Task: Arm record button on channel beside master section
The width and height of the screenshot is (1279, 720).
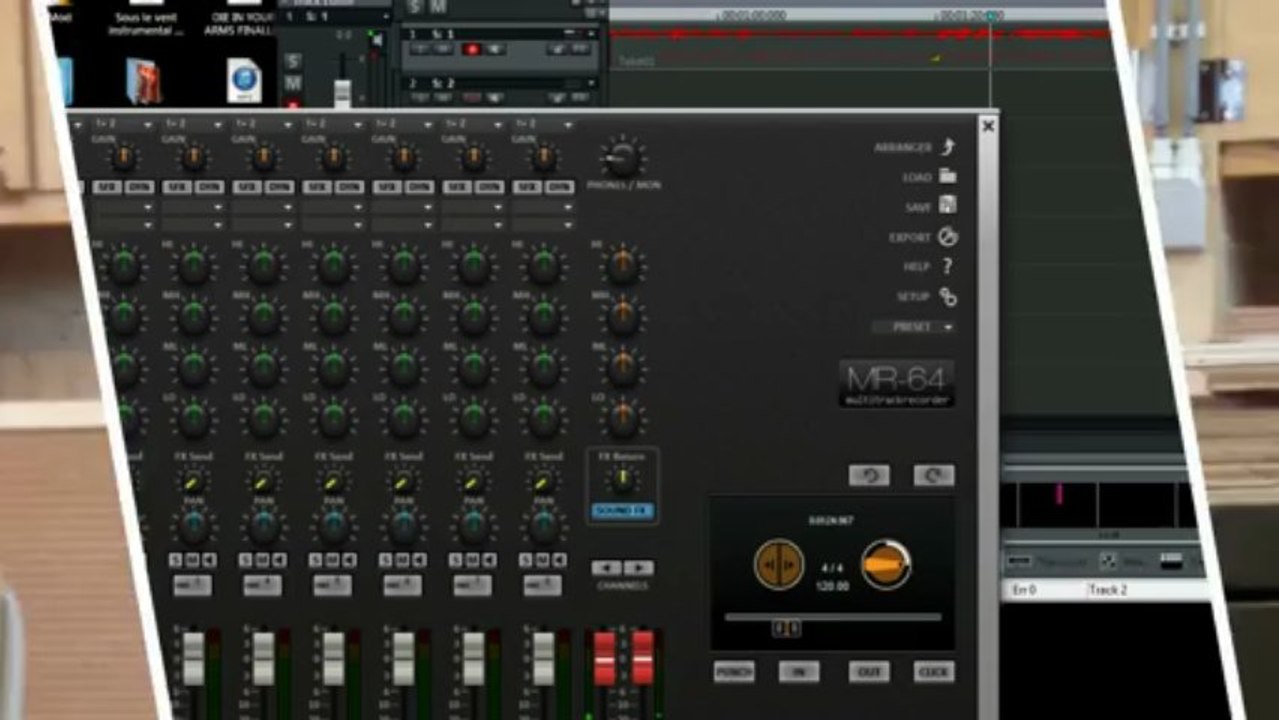Action: (543, 586)
